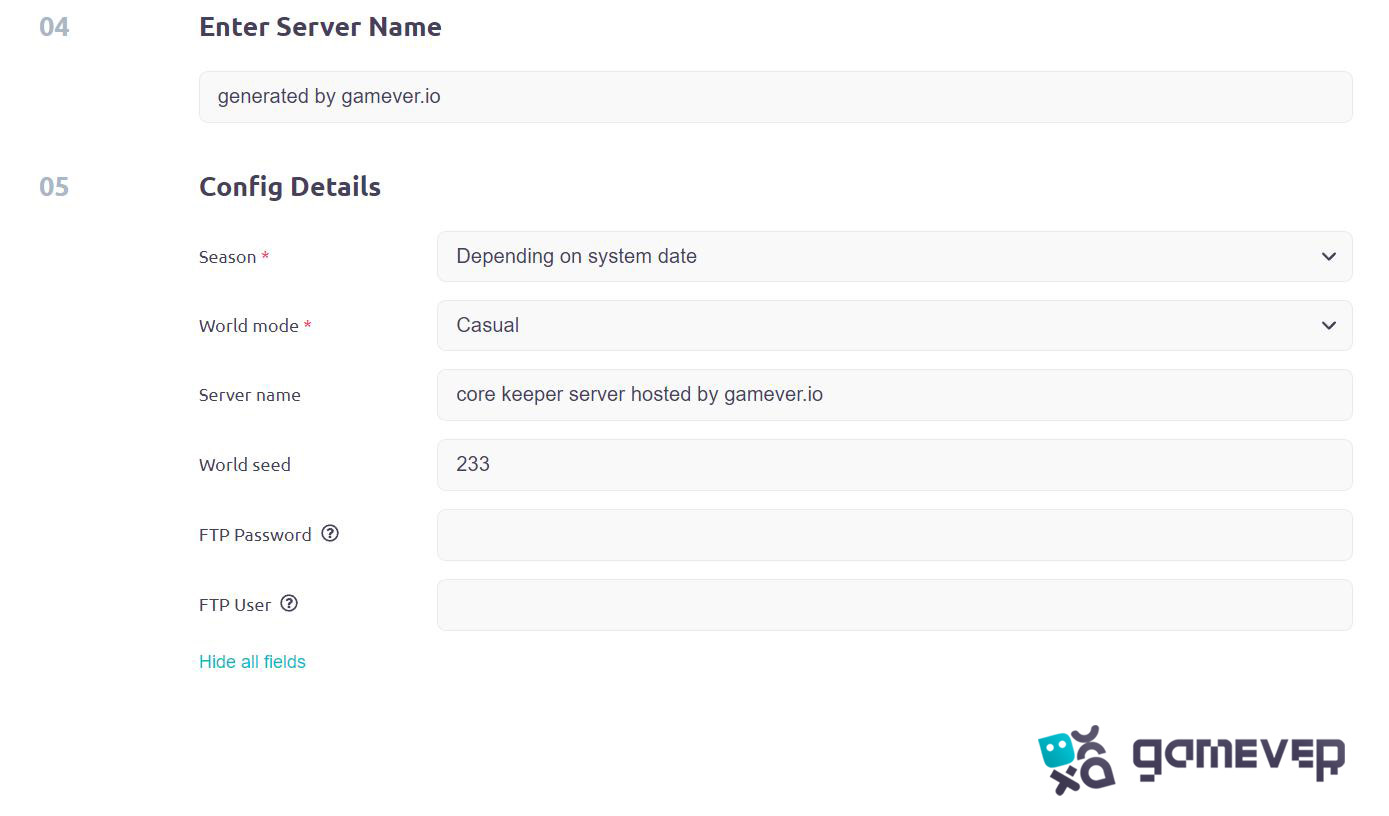This screenshot has width=1389, height=816.
Task: Open the 'Casual' World mode selector
Action: click(x=894, y=326)
